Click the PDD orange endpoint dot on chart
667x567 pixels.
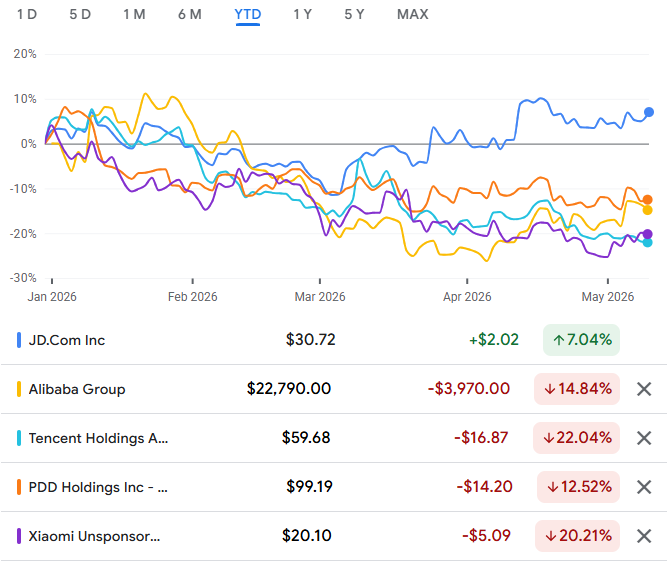coord(647,199)
